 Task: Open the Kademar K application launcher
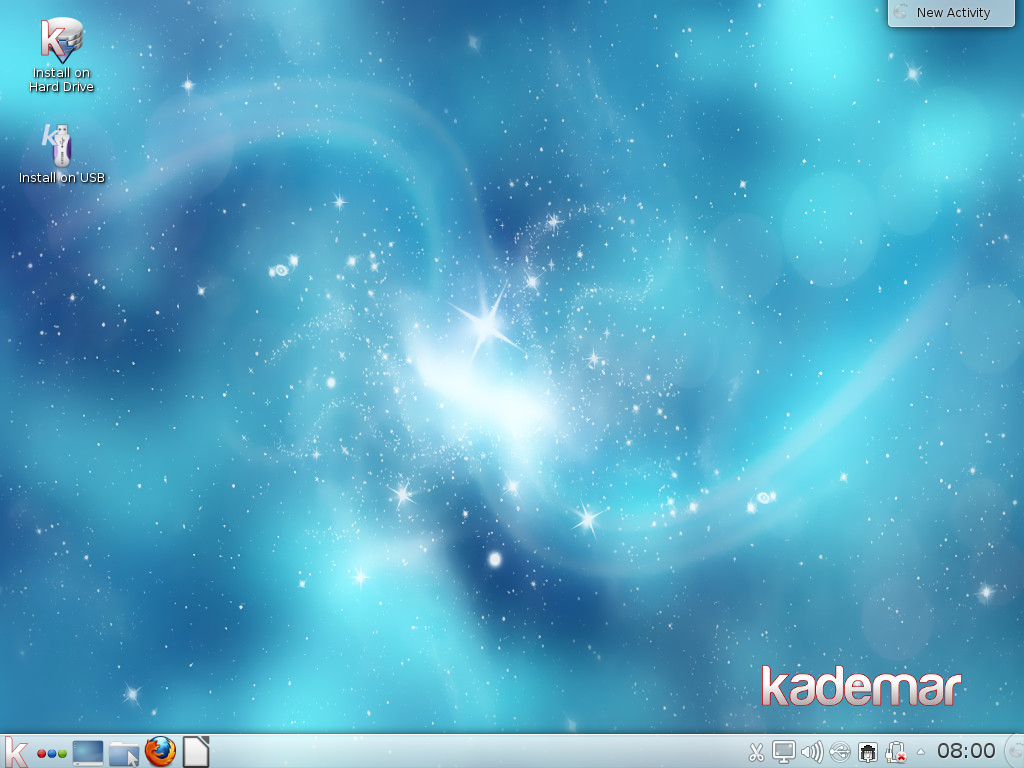coord(16,751)
